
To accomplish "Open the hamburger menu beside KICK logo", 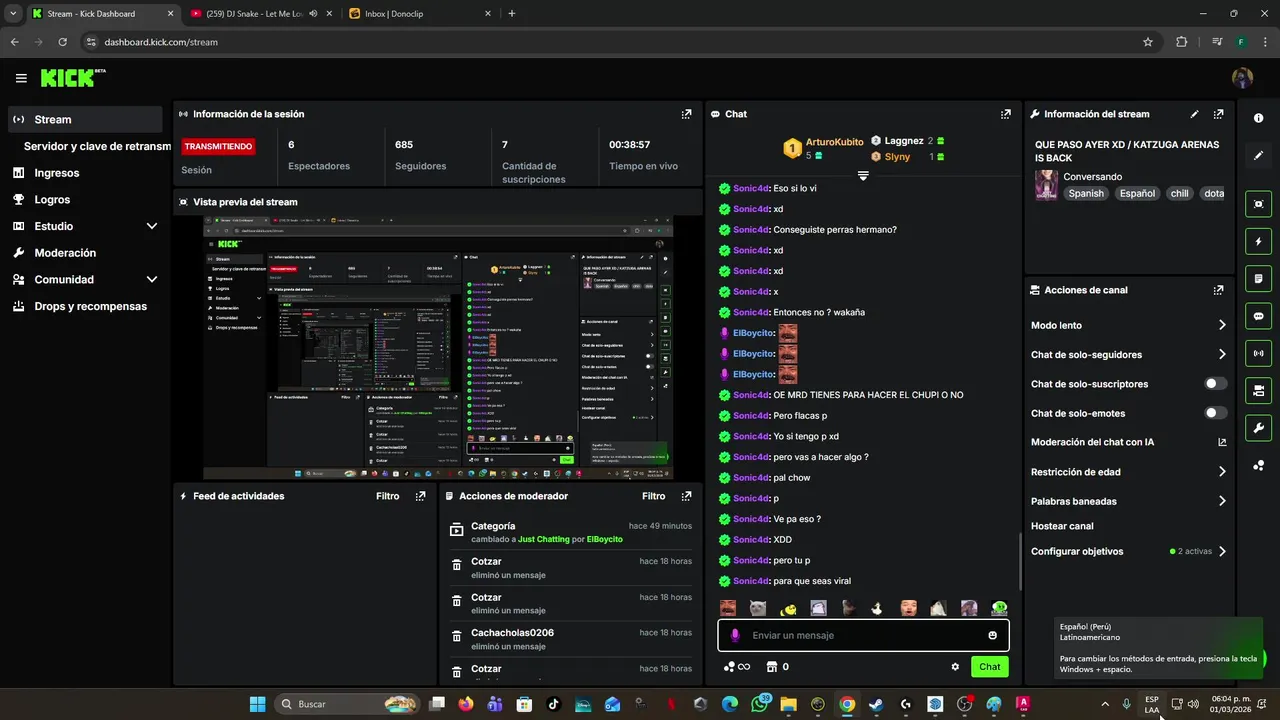I will (21, 78).
